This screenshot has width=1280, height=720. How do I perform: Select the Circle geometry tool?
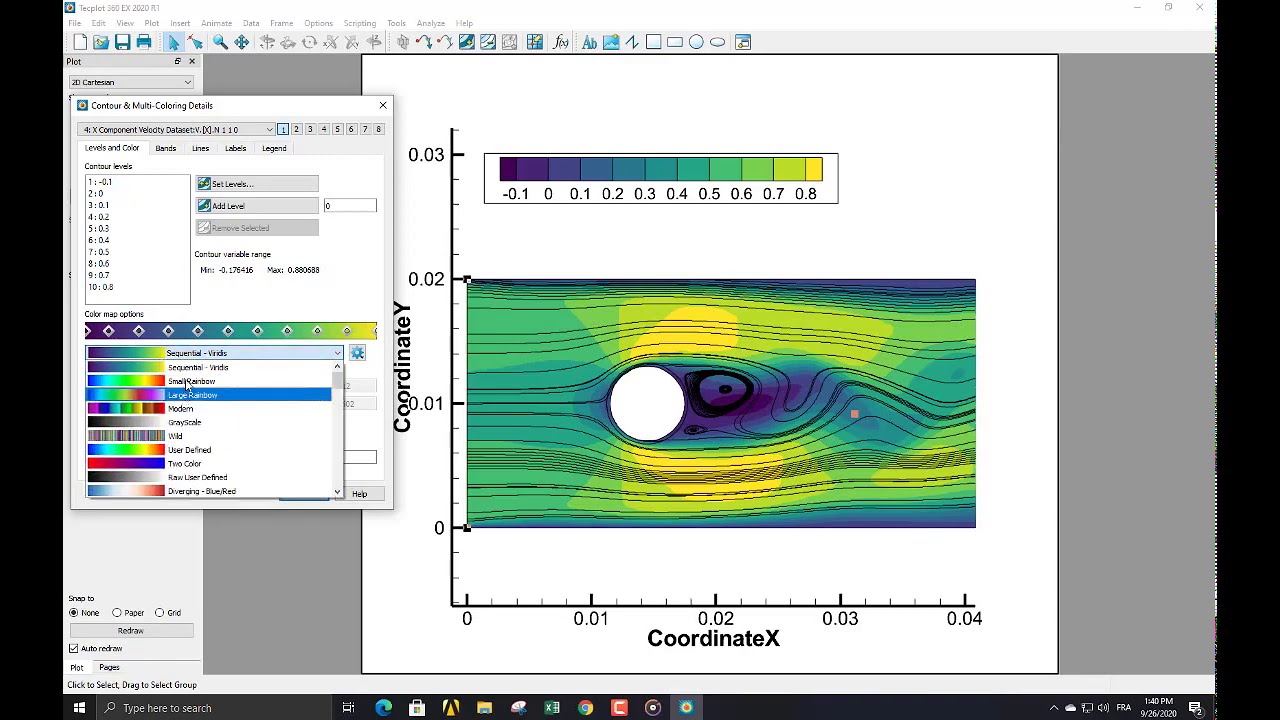tap(696, 42)
